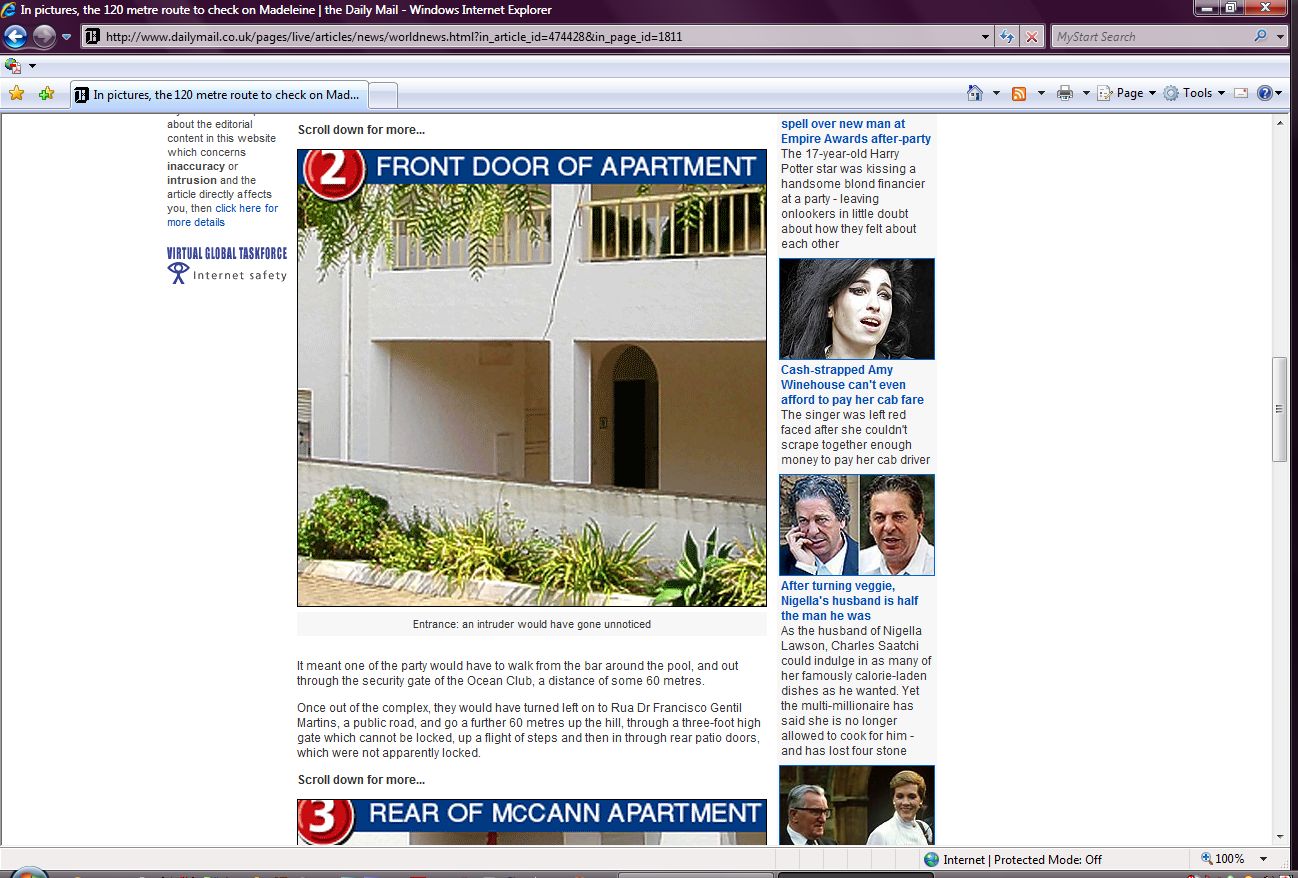Expand the address bar history dropdown
The height and width of the screenshot is (878, 1298).
click(986, 37)
